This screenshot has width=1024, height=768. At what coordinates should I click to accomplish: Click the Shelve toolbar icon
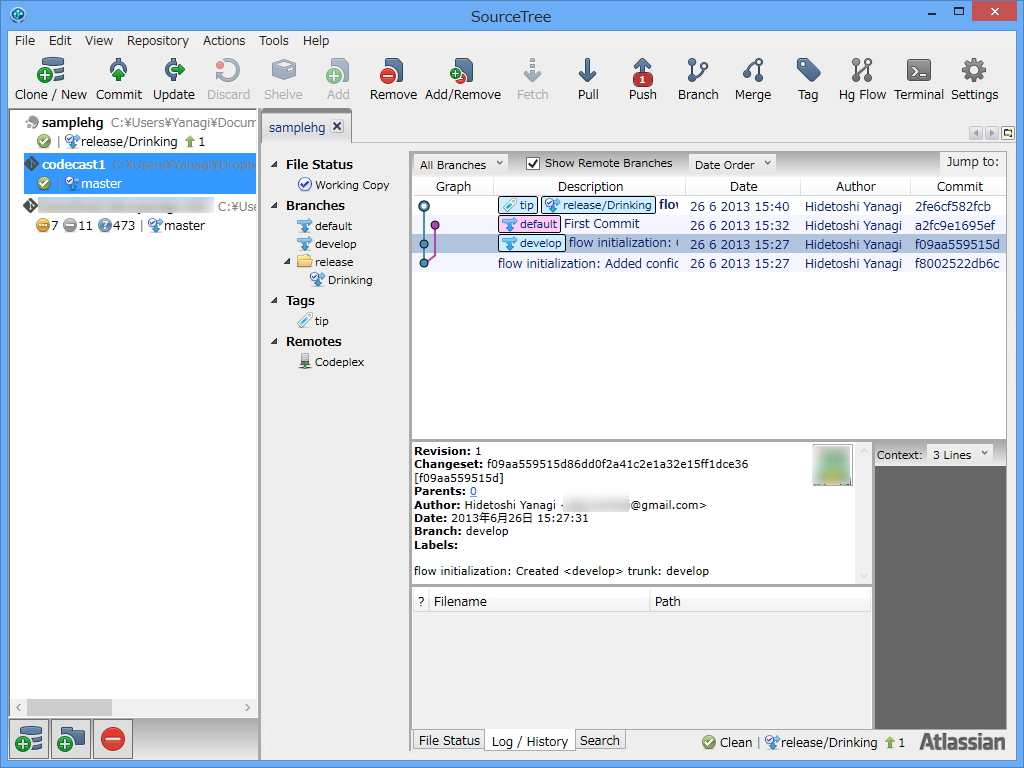click(283, 79)
